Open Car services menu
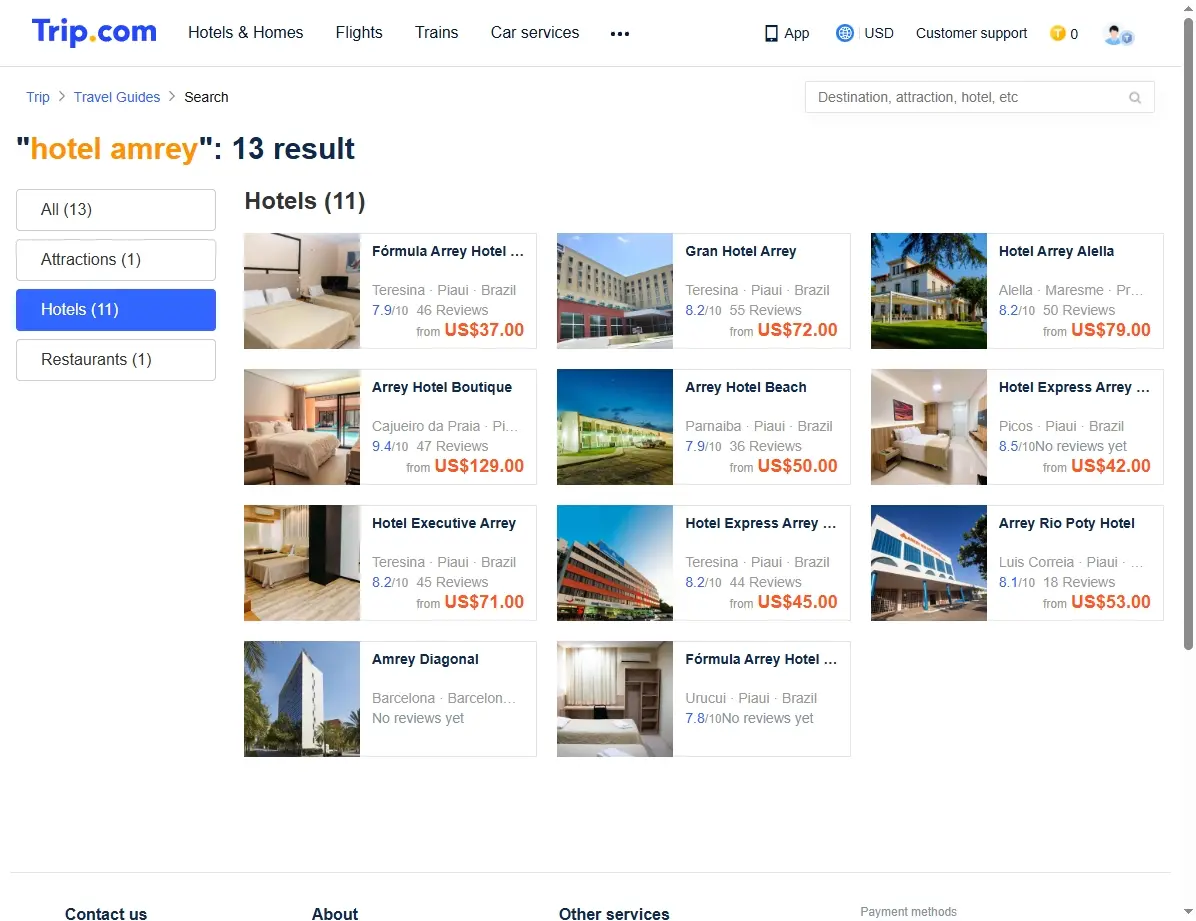The height and width of the screenshot is (921, 1196). click(x=535, y=33)
